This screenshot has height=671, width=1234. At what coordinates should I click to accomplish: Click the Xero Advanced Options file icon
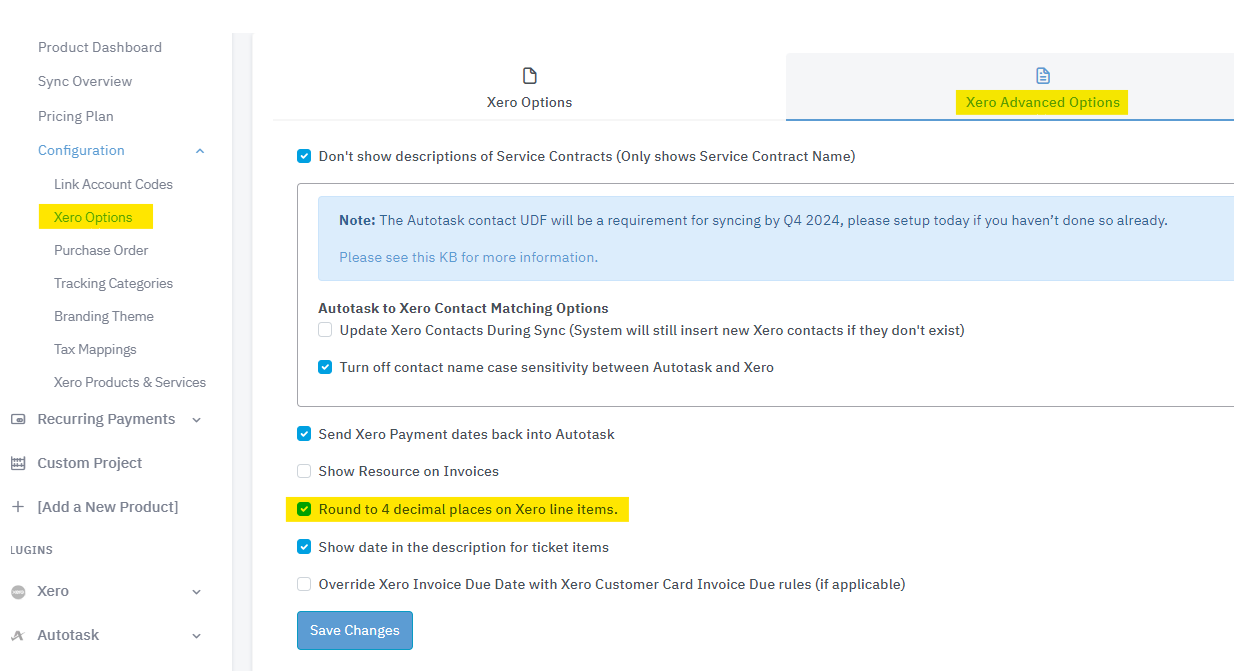[1042, 75]
